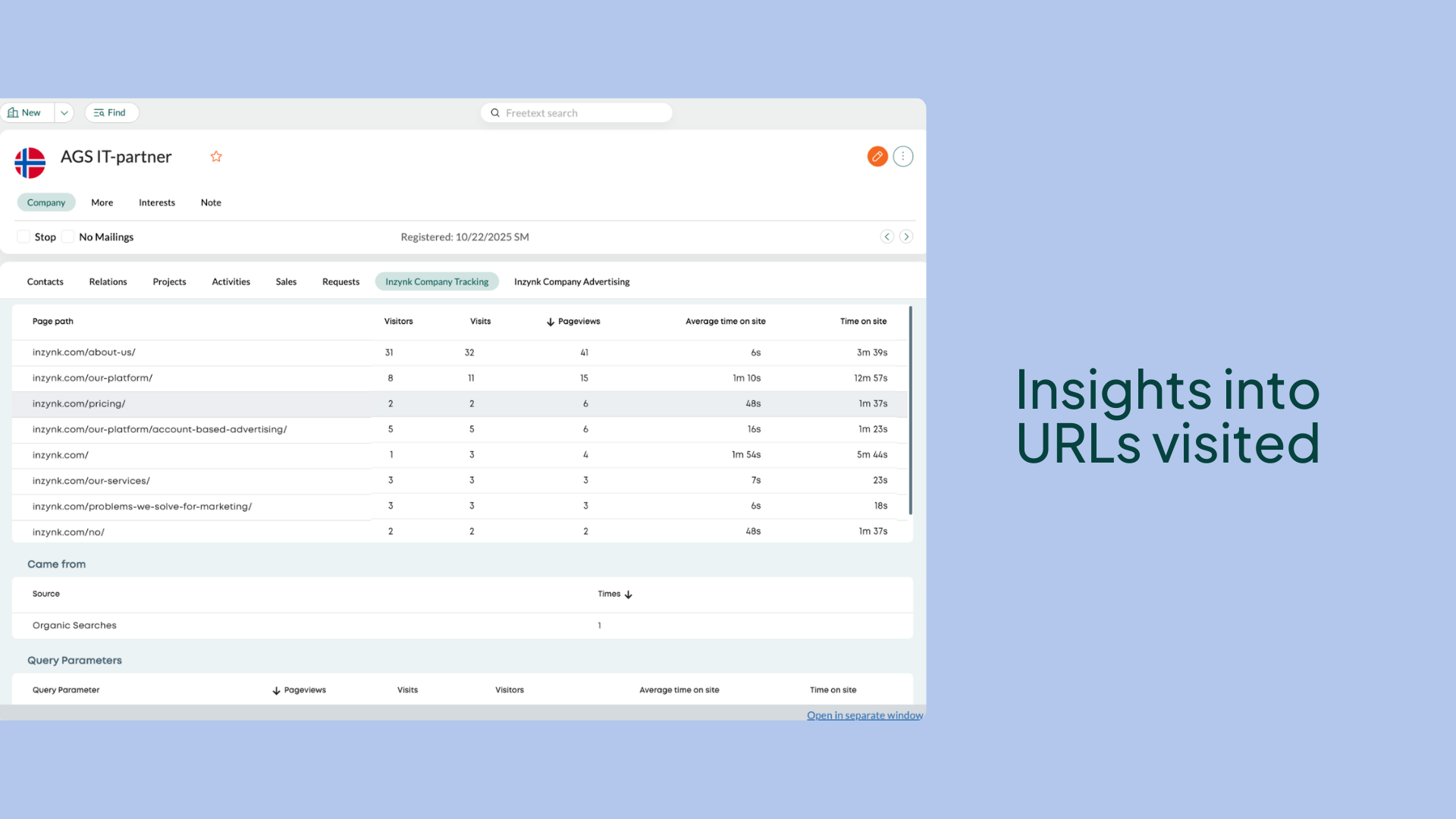Click the Norwegian flag company logo
Screen dimensions: 1456x819
pos(30,163)
